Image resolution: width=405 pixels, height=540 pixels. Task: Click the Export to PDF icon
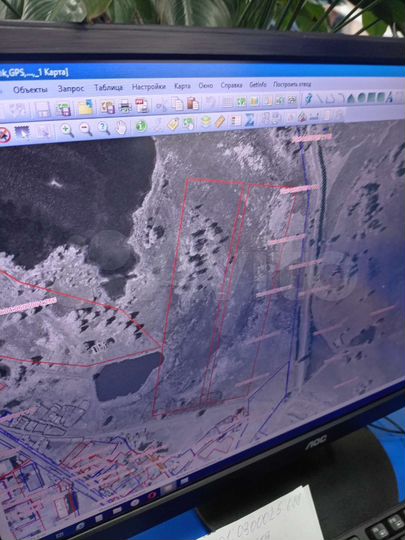point(142,105)
